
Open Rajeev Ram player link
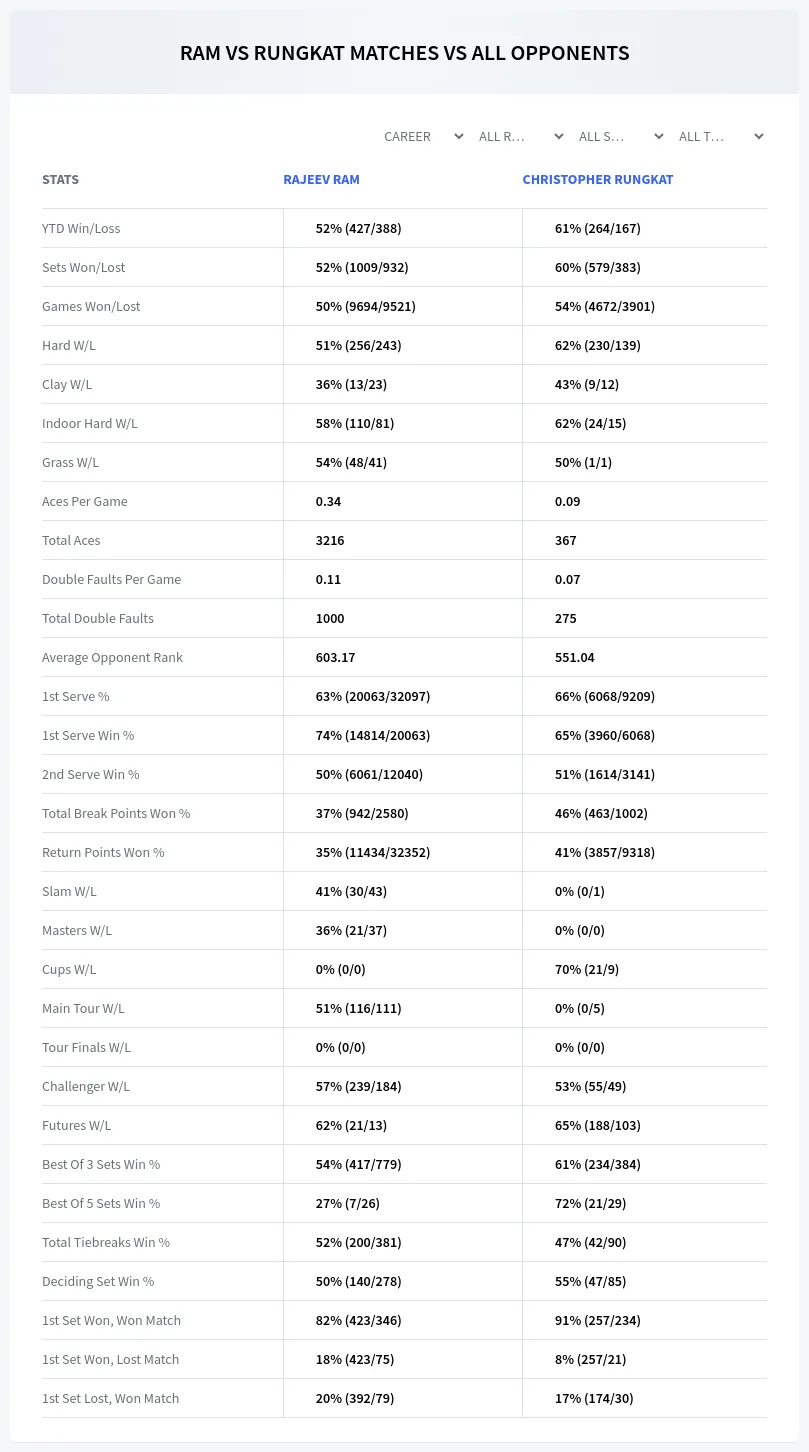(x=321, y=180)
